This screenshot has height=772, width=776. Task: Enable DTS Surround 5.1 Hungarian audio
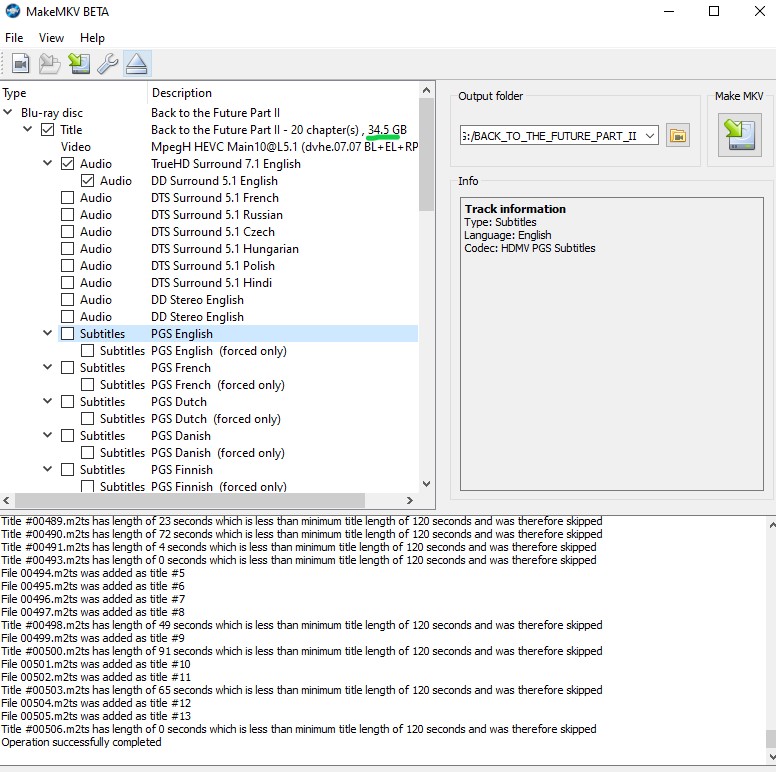67,249
